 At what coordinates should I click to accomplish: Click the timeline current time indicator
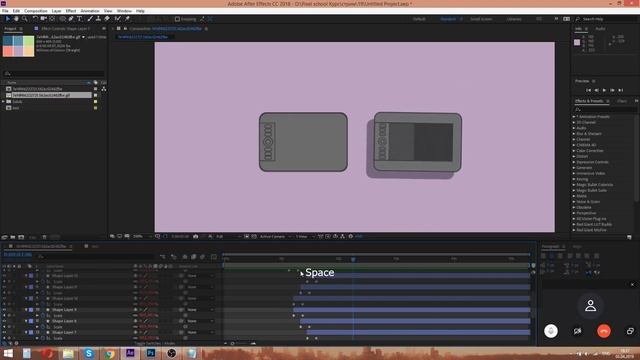tap(353, 259)
